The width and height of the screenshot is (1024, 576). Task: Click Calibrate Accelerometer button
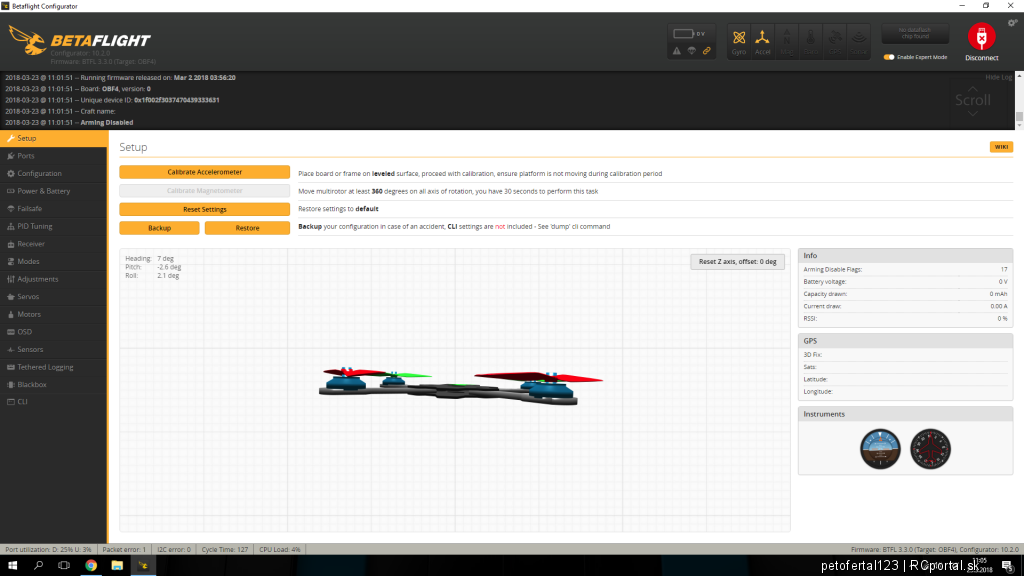tap(204, 172)
